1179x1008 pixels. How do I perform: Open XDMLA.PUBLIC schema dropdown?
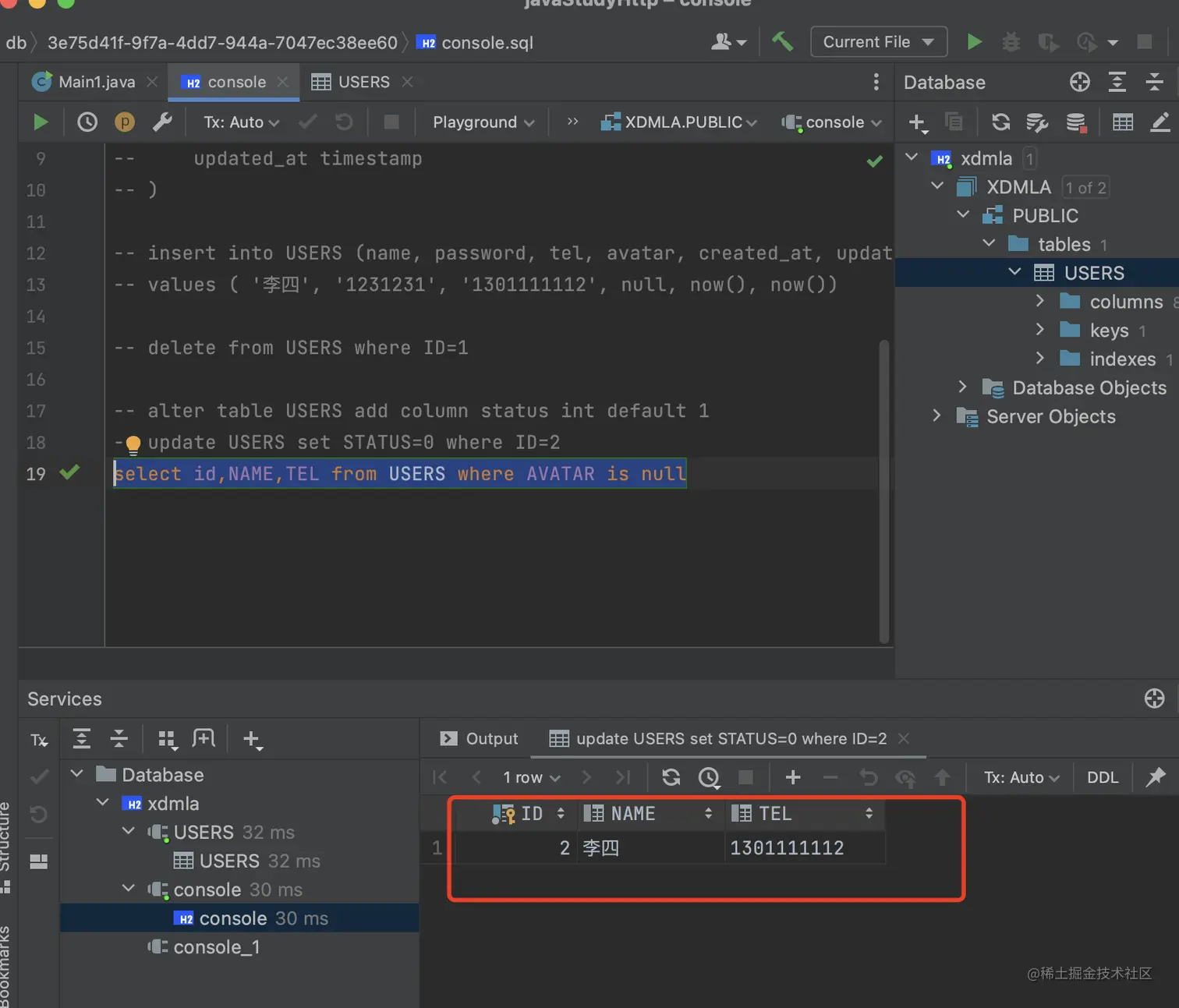coord(678,122)
